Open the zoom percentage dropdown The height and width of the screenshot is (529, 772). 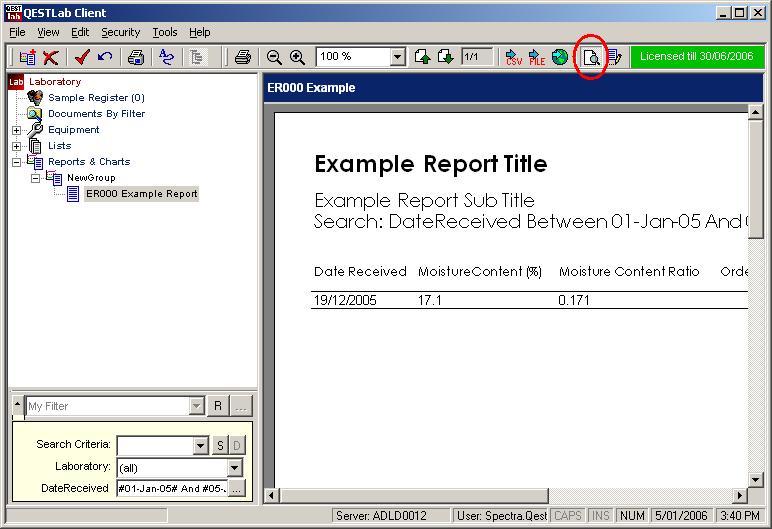398,57
